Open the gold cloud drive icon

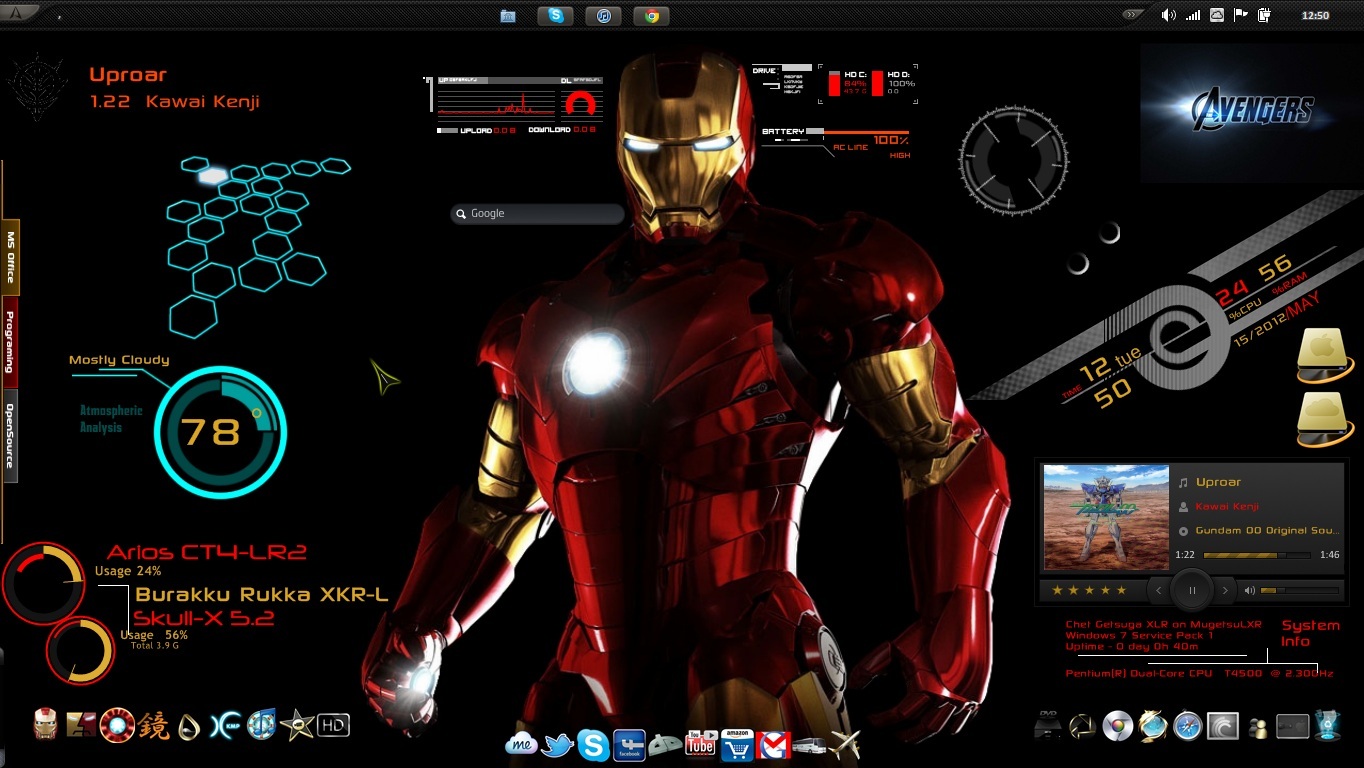point(1325,420)
